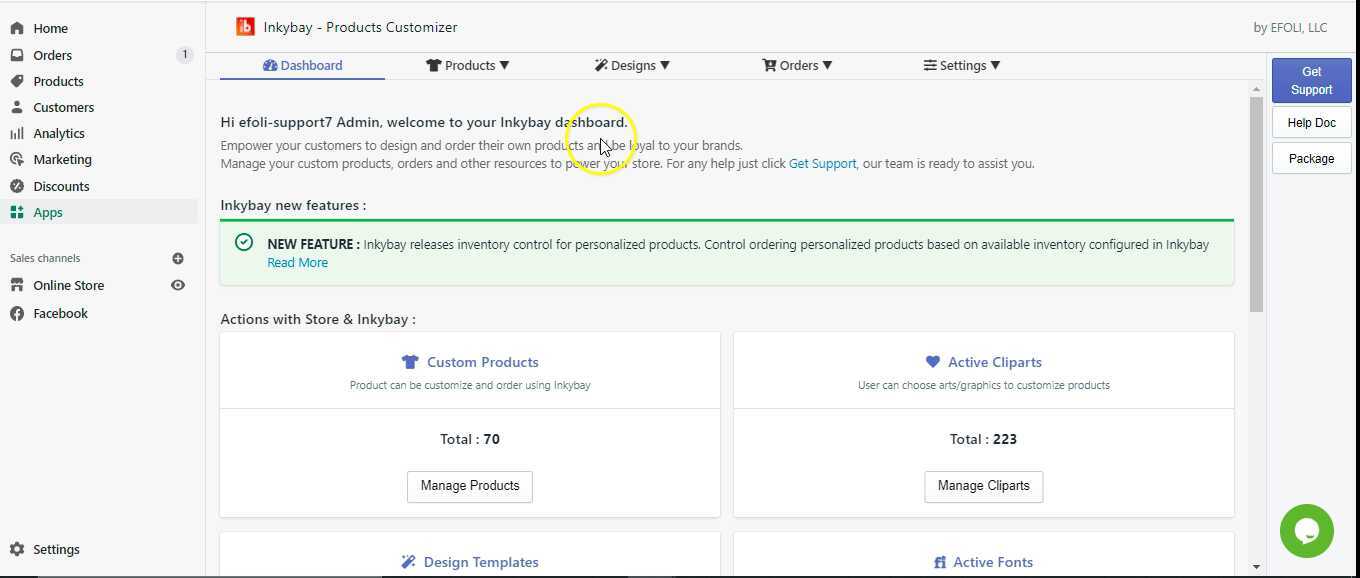Click the Active Cliparts heart icon
1360x578 pixels.
pyautogui.click(x=933, y=362)
